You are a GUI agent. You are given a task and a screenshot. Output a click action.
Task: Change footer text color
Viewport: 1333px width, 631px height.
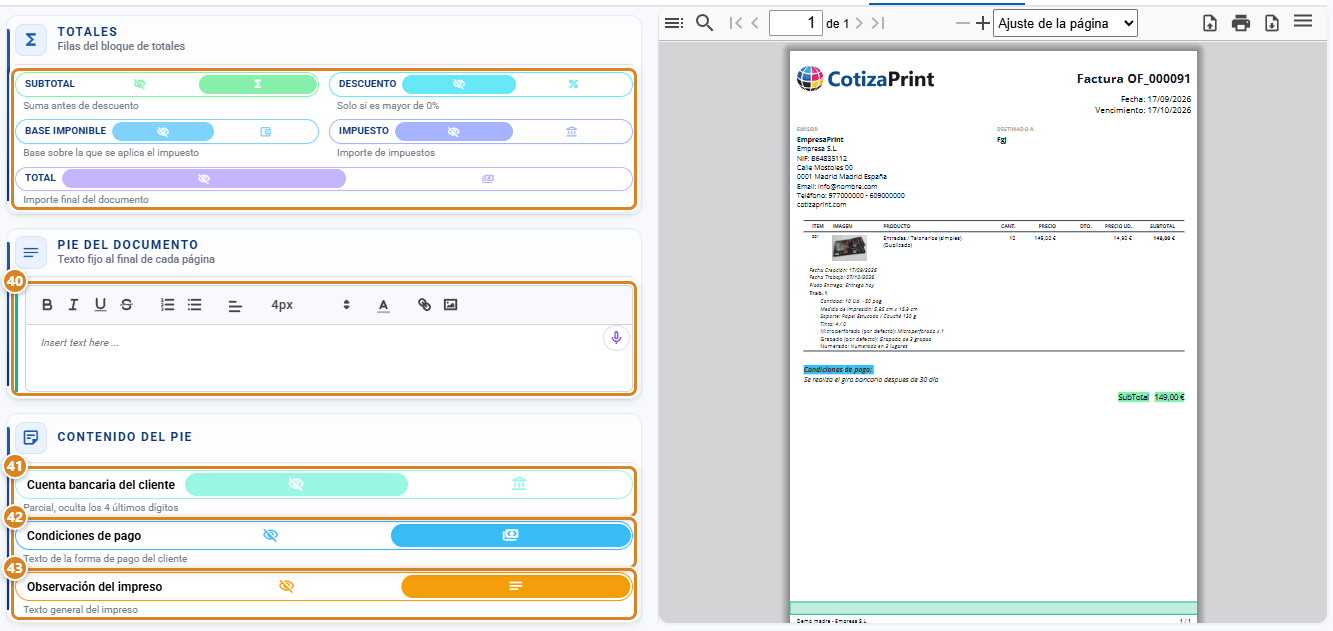coord(383,305)
